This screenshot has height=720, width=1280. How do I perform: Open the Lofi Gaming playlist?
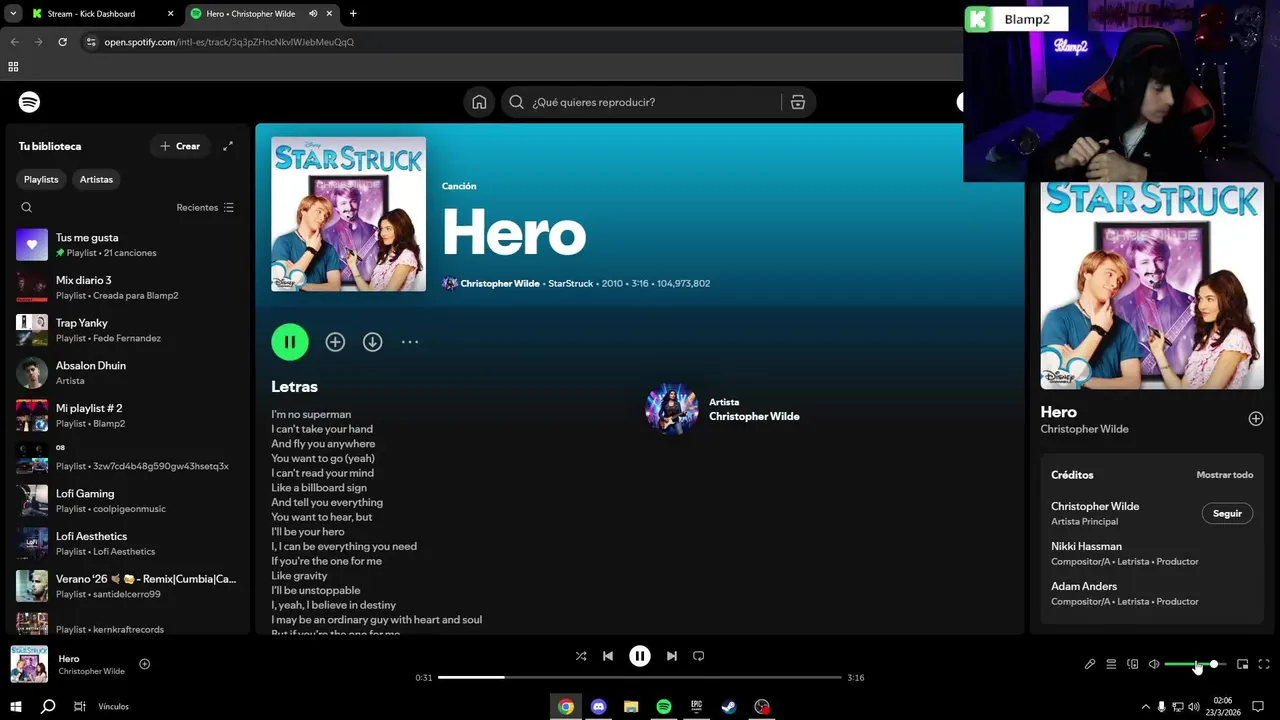(x=126, y=501)
